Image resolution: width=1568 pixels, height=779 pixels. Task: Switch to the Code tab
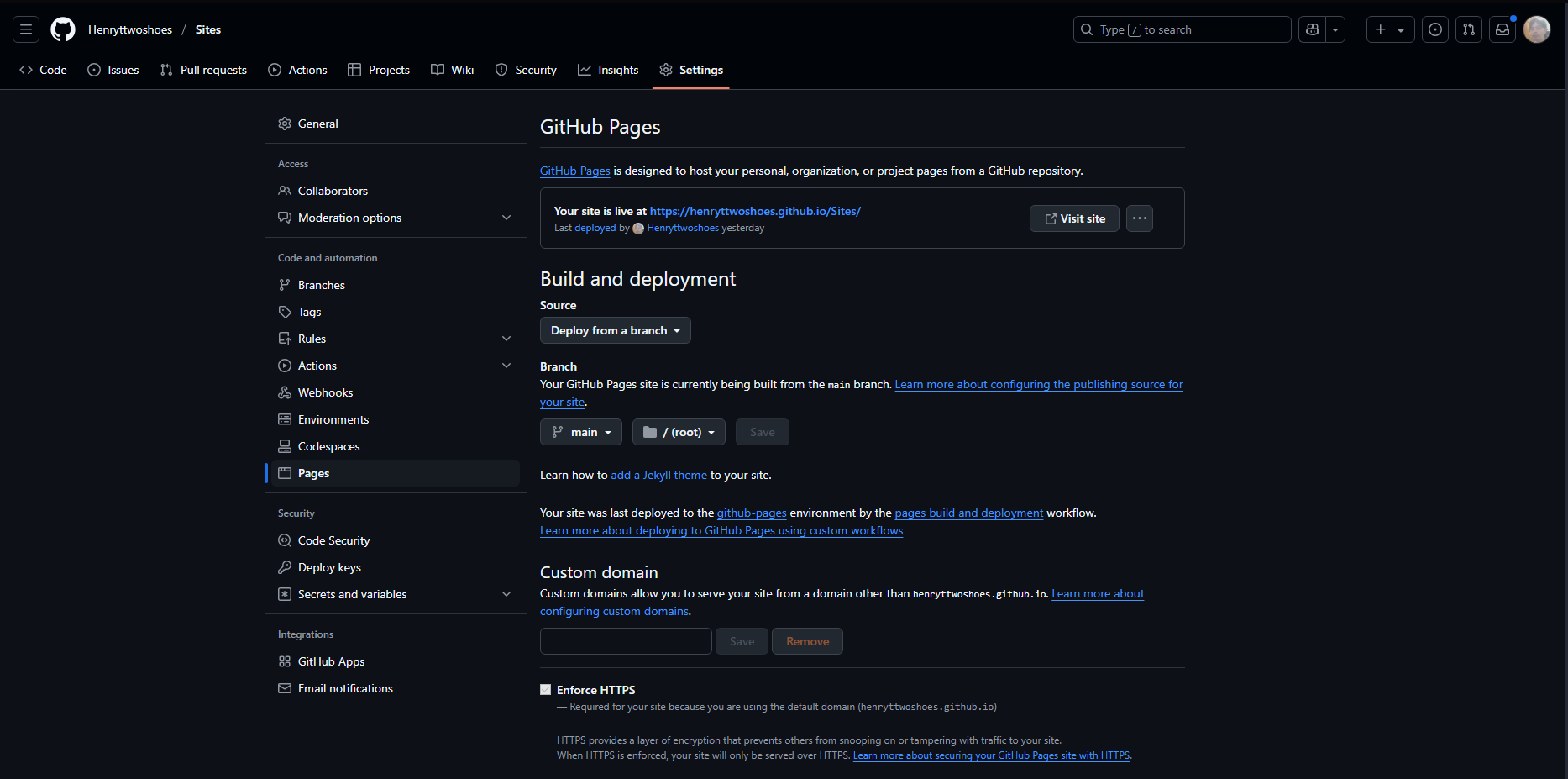click(x=43, y=70)
